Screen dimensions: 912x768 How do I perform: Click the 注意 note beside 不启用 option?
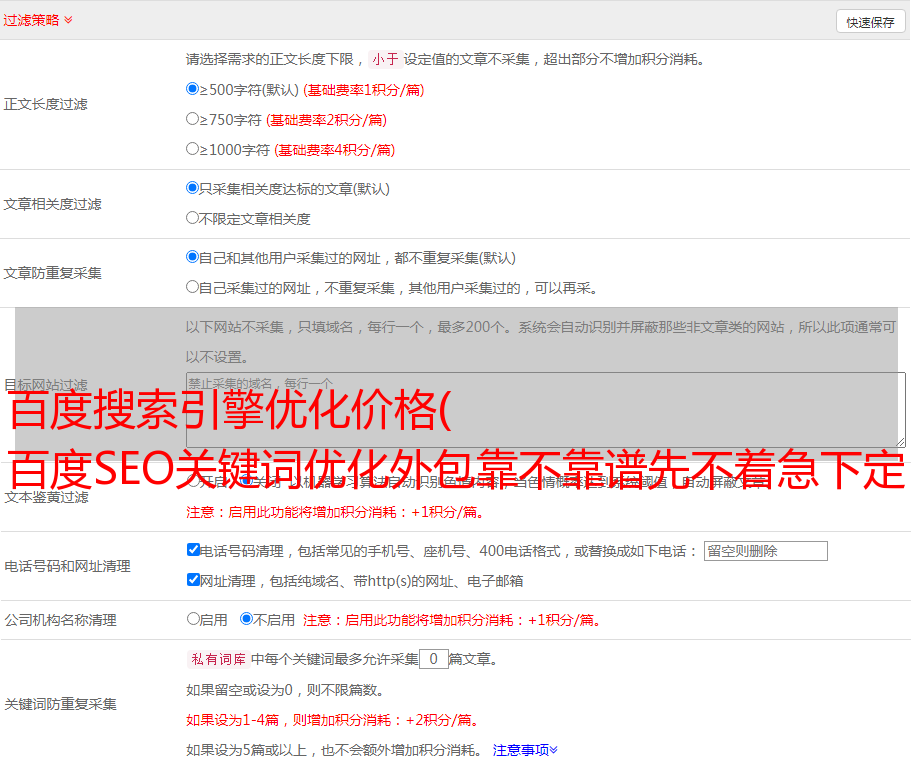(452, 620)
